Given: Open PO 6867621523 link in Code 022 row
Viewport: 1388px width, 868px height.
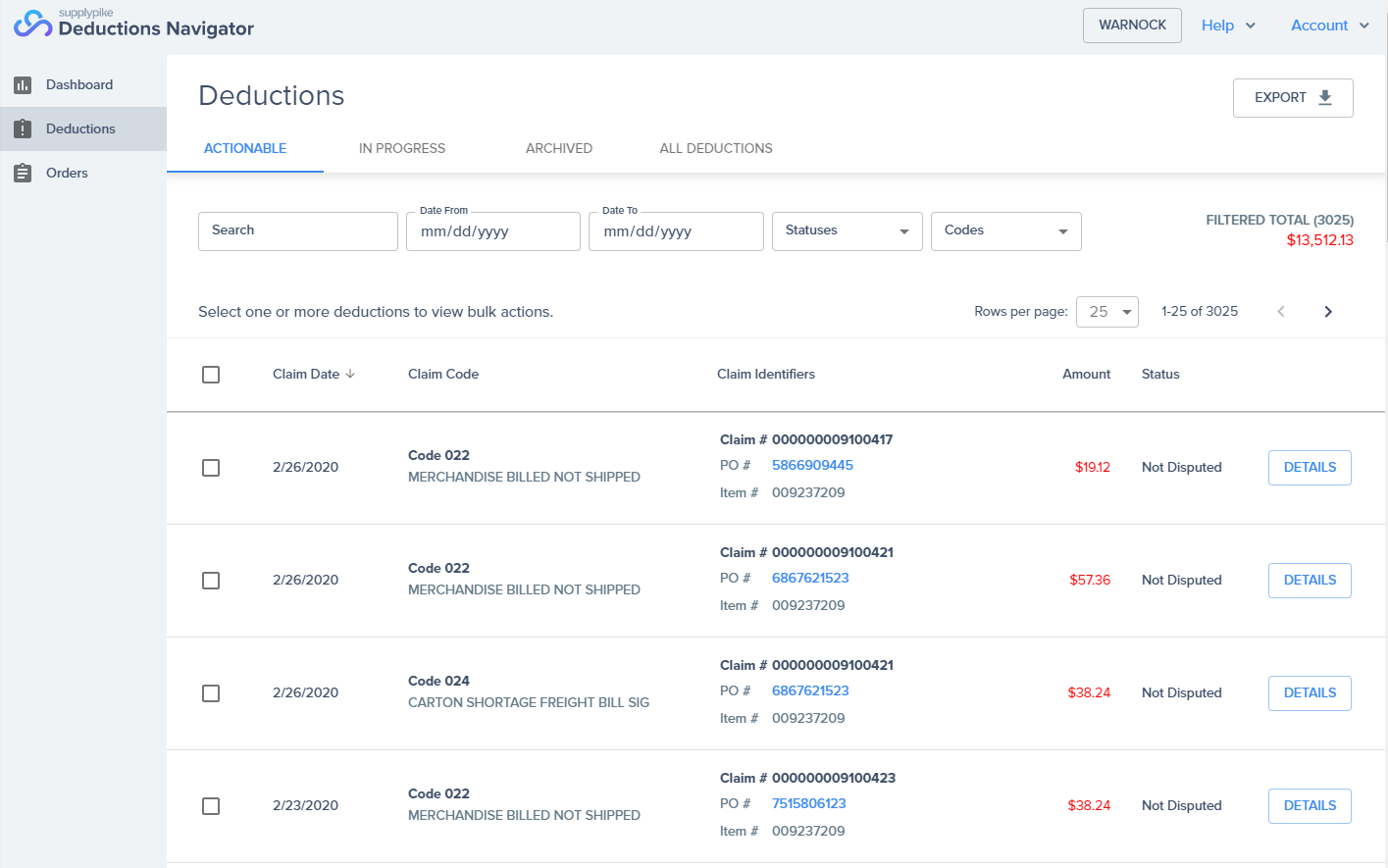Looking at the screenshot, I should [810, 578].
